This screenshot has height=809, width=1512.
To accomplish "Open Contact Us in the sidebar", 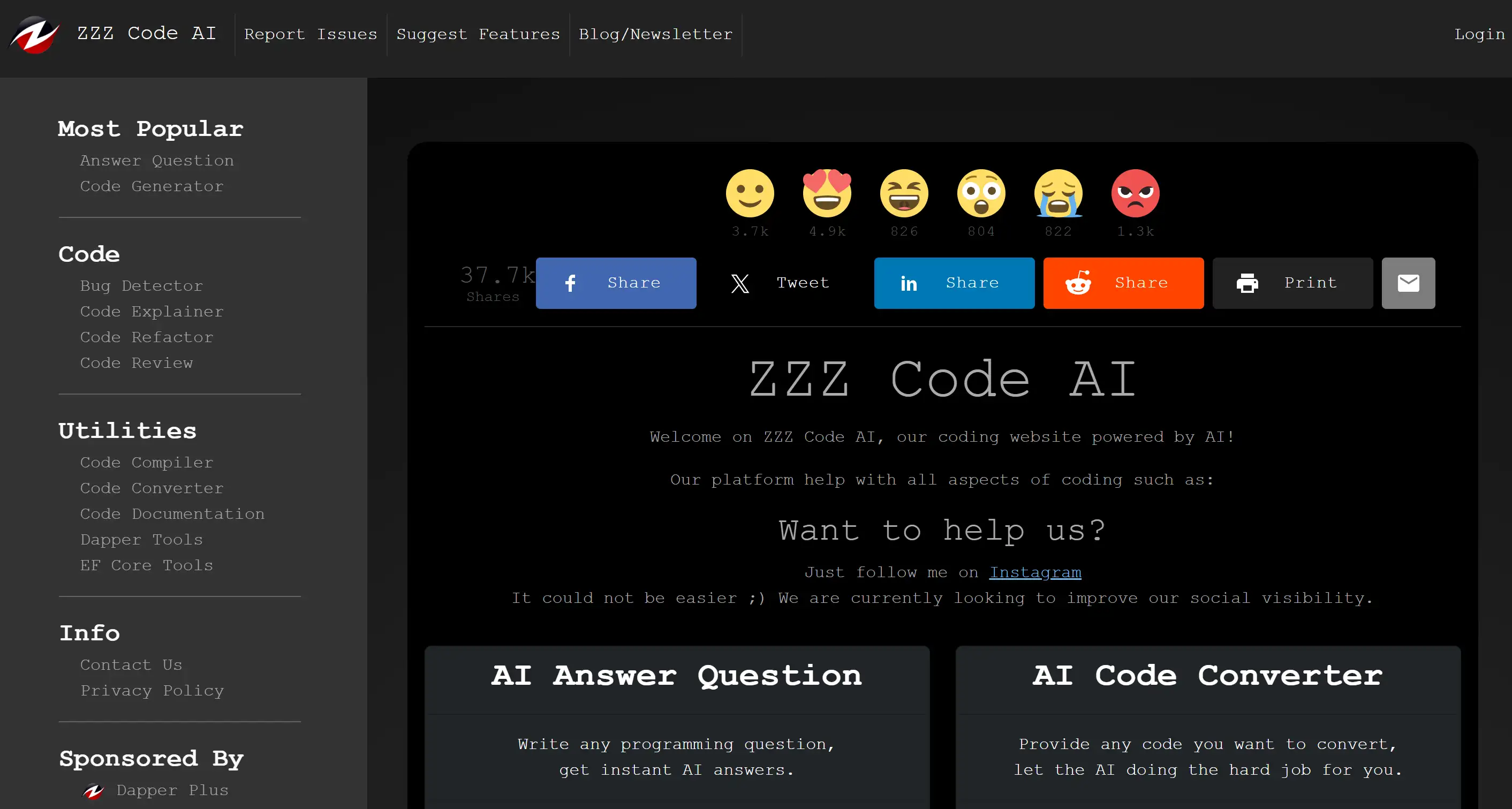I will [131, 664].
